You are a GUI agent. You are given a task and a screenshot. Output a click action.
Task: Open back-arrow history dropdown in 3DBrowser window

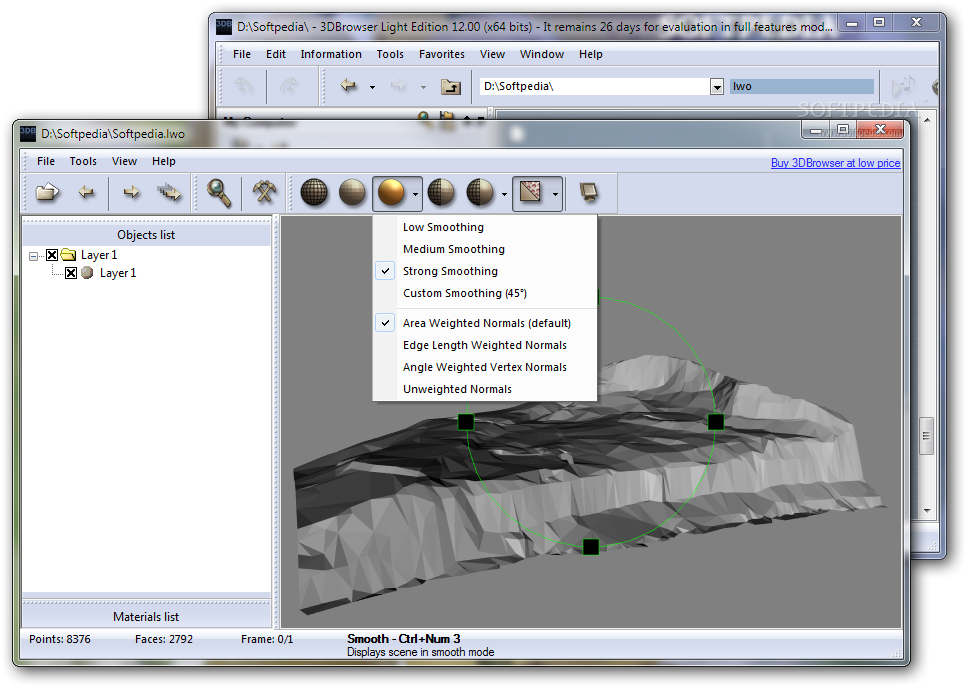[372, 87]
